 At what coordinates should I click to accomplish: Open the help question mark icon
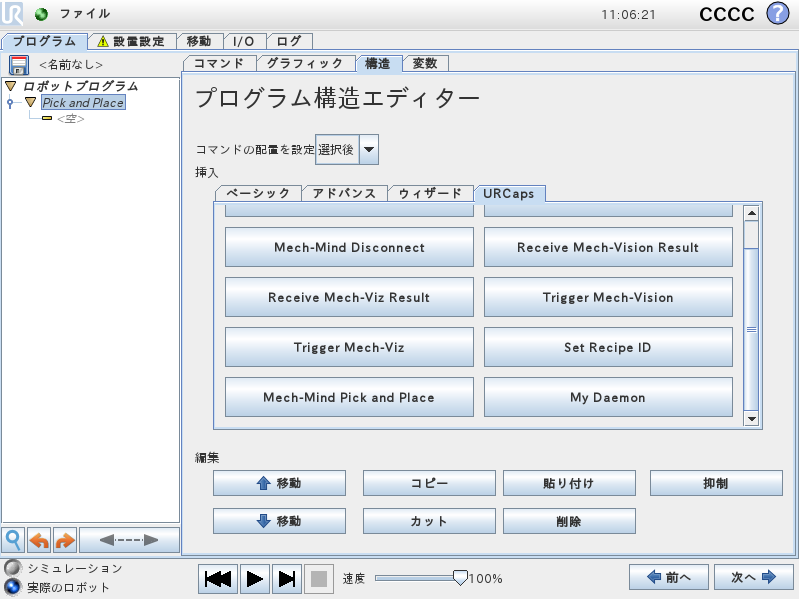tap(778, 14)
